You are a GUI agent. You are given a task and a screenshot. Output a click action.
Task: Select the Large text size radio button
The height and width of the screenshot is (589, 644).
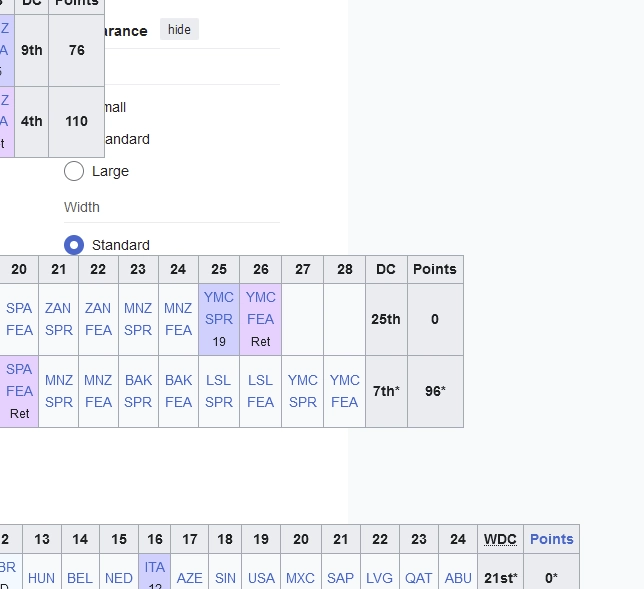tap(74, 171)
